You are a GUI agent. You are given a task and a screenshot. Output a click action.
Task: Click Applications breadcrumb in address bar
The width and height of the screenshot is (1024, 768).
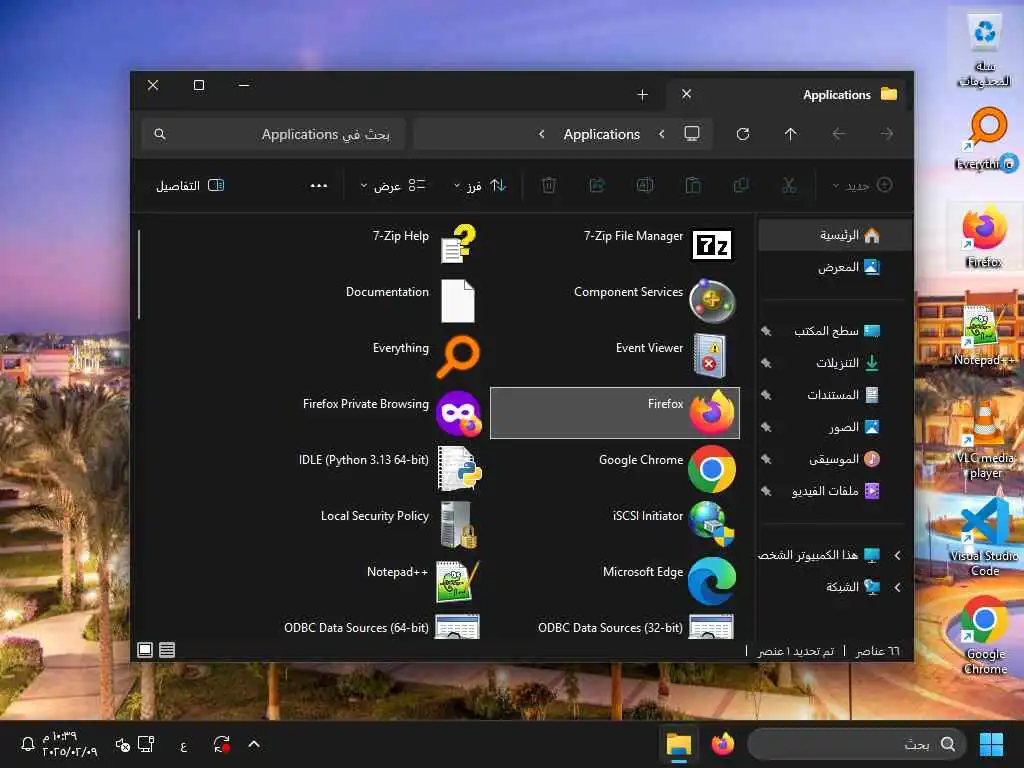[x=601, y=134]
